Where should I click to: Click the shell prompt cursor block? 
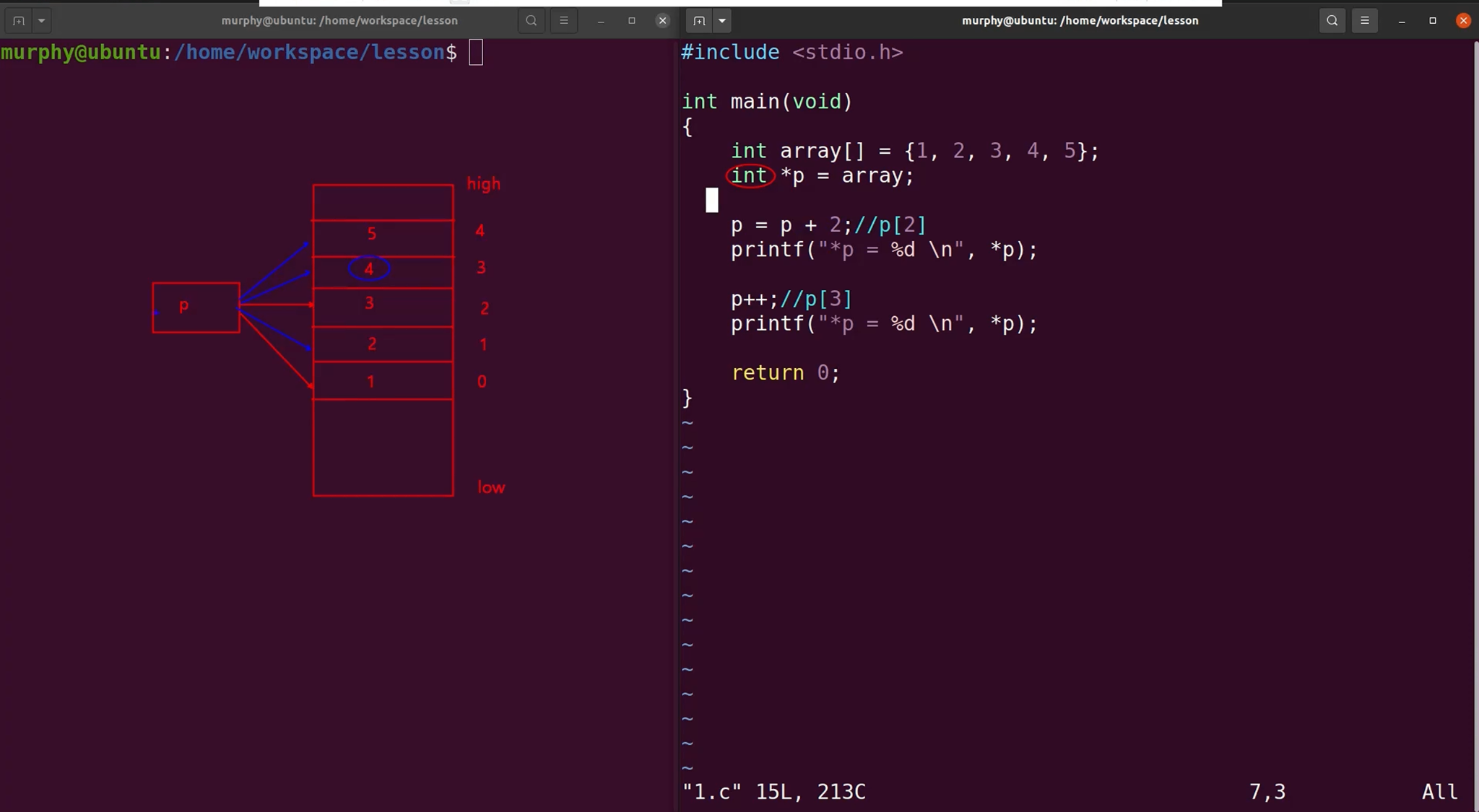coord(476,53)
